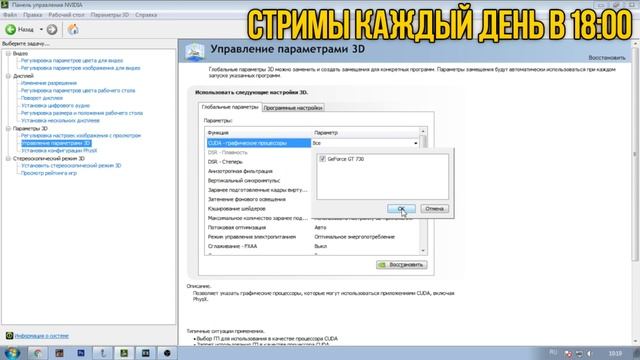This screenshot has width=640, height=360.
Task: Go to the Home page icon
Action: coord(73,29)
